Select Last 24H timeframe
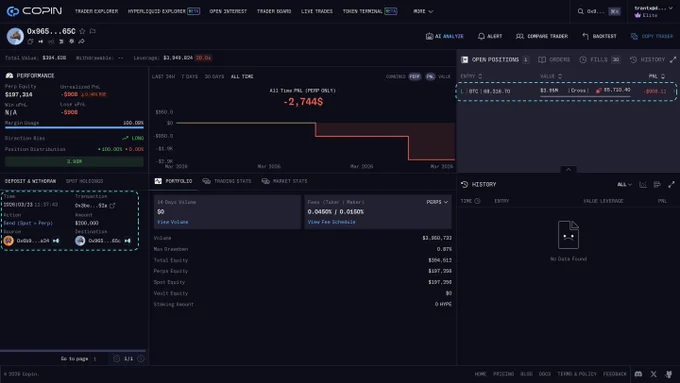680x383 pixels. tap(163, 77)
